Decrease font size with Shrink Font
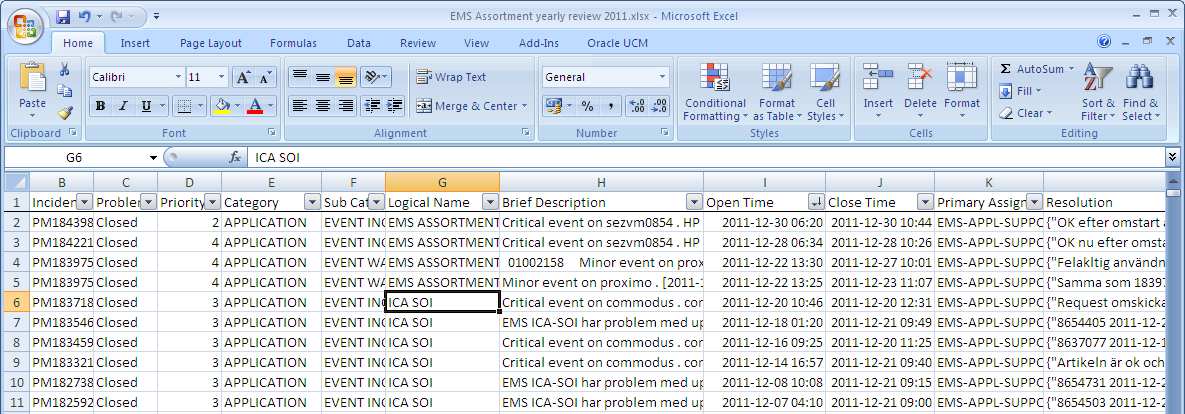 (265, 77)
